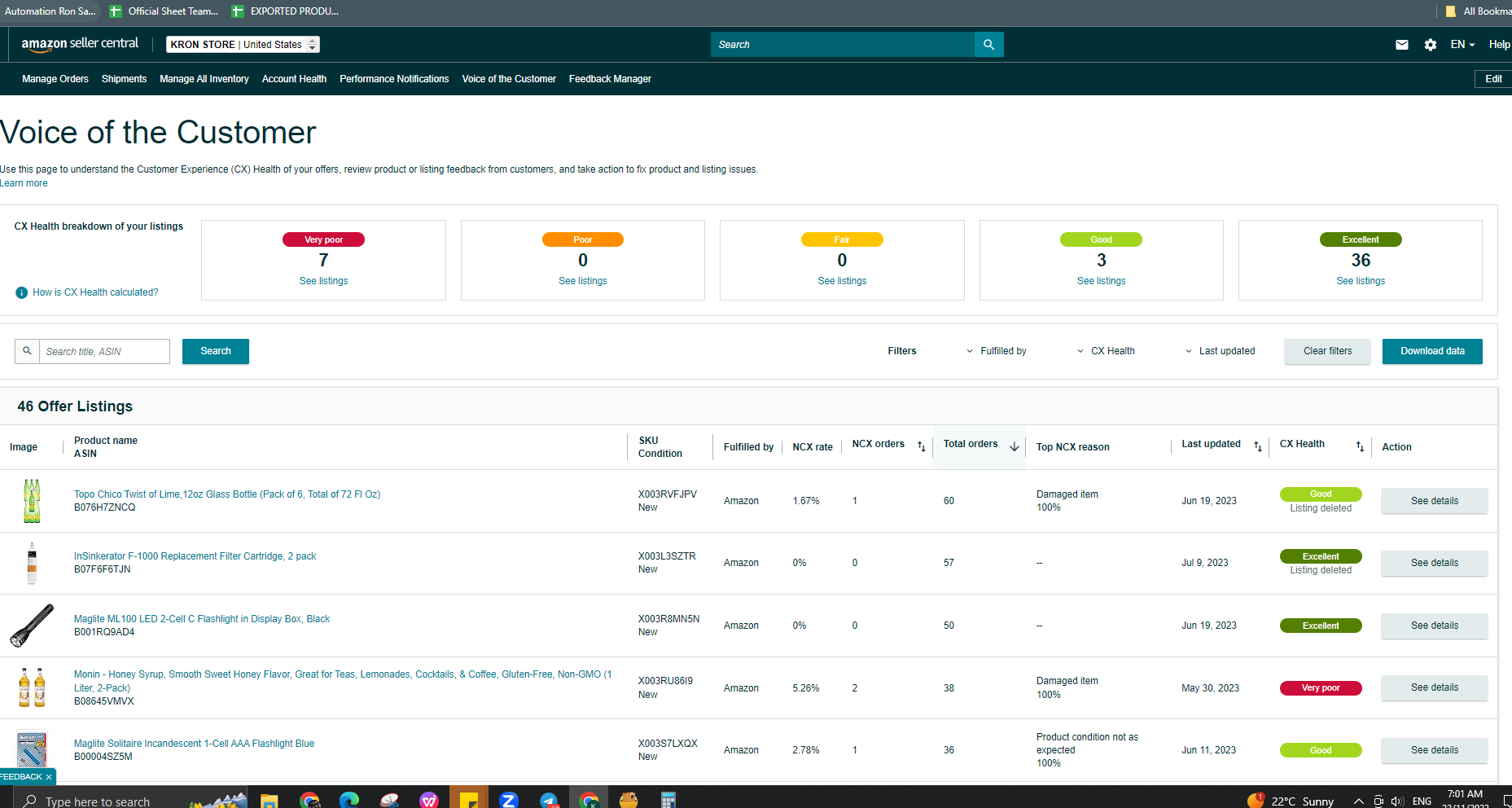Sort by CX Health arrows icon
This screenshot has height=808, width=1512.
[1360, 446]
